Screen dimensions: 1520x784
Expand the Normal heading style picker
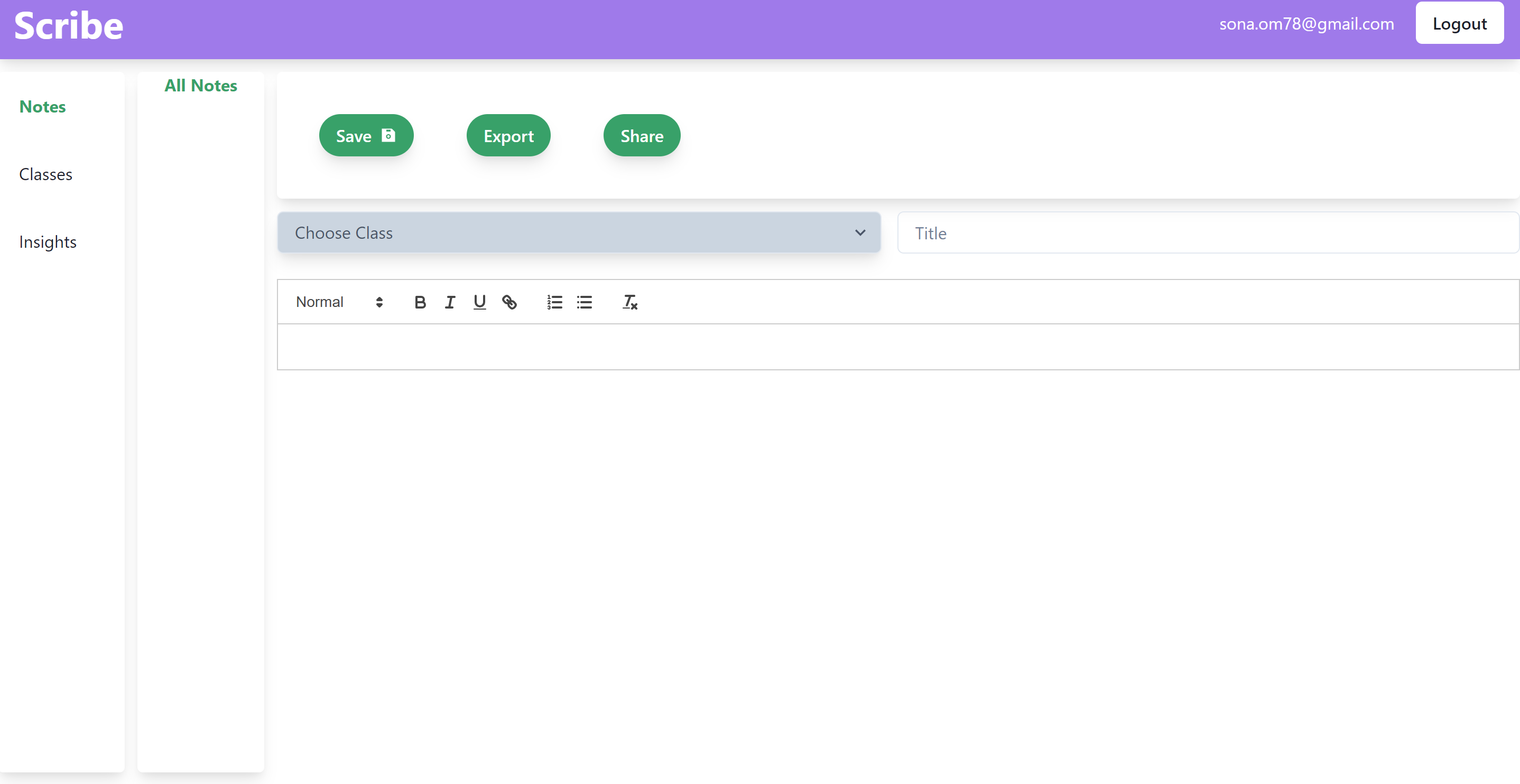coord(339,302)
